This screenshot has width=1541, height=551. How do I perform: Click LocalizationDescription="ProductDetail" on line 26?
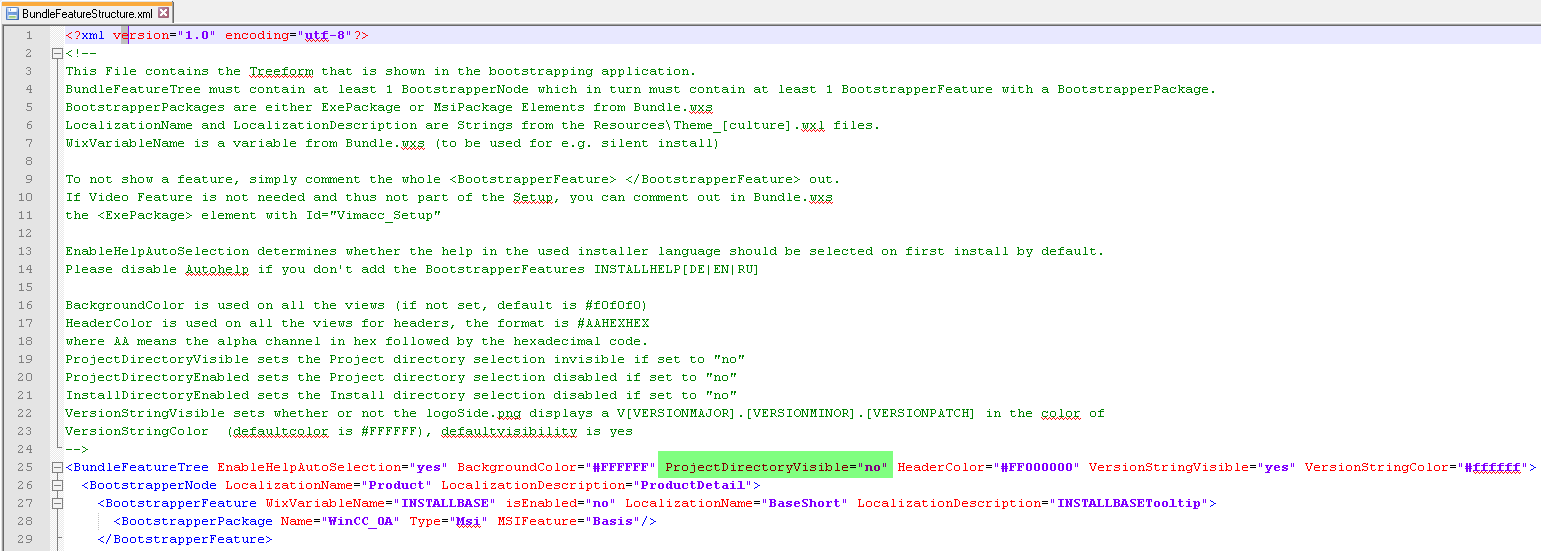click(x=597, y=485)
